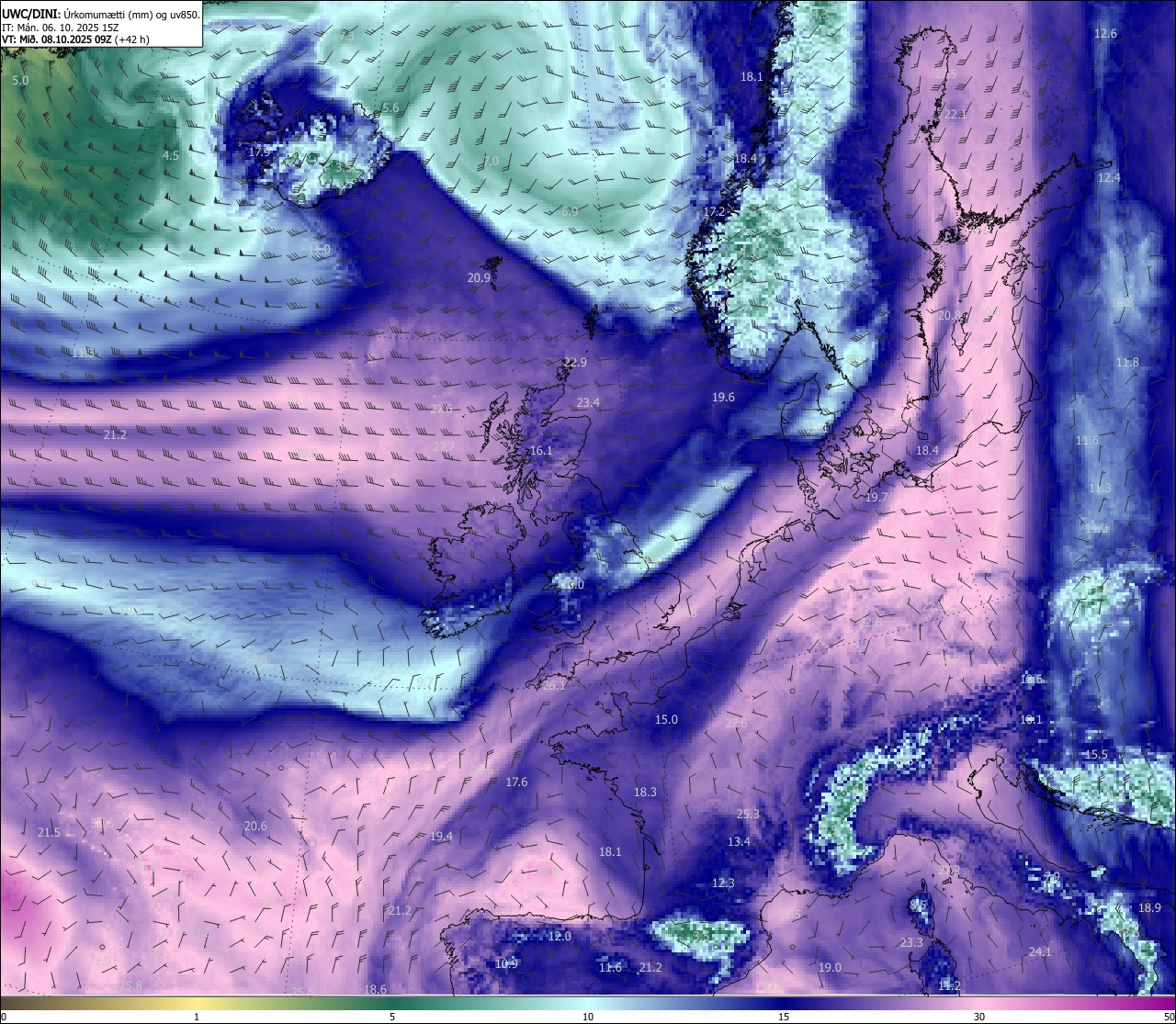Screen dimensions: 1176x1024
Task: Click the map value 15.5
Action: (x=1097, y=755)
